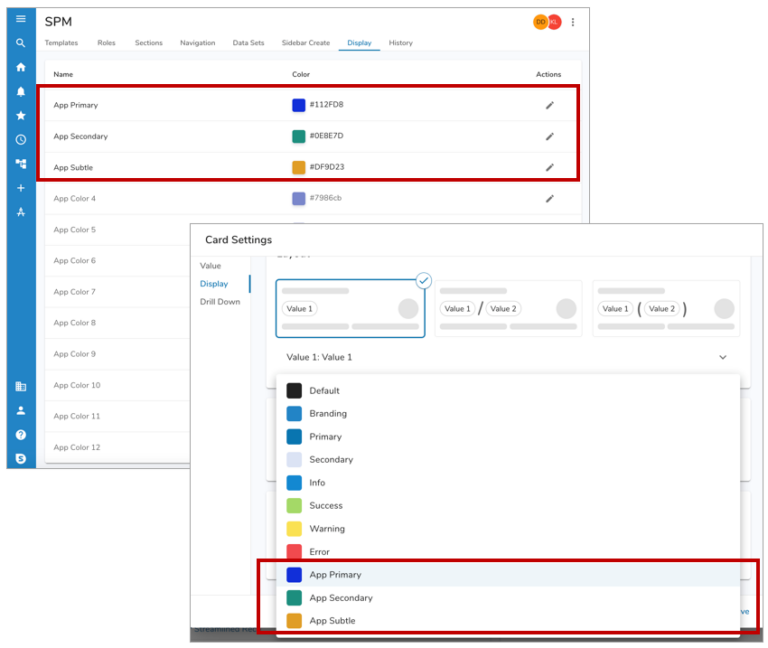Open the three-dot more options menu
The height and width of the screenshot is (648, 768).
573,22
